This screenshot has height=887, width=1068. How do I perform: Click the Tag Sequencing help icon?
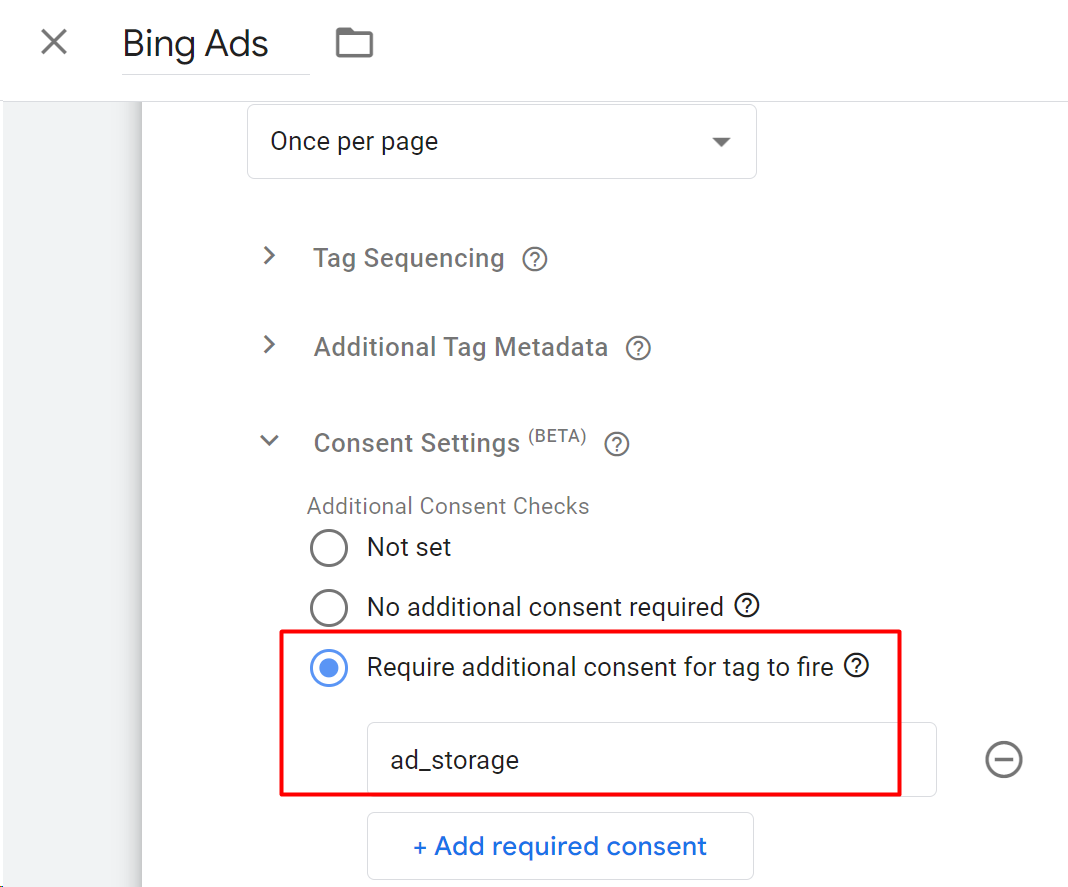point(536,260)
